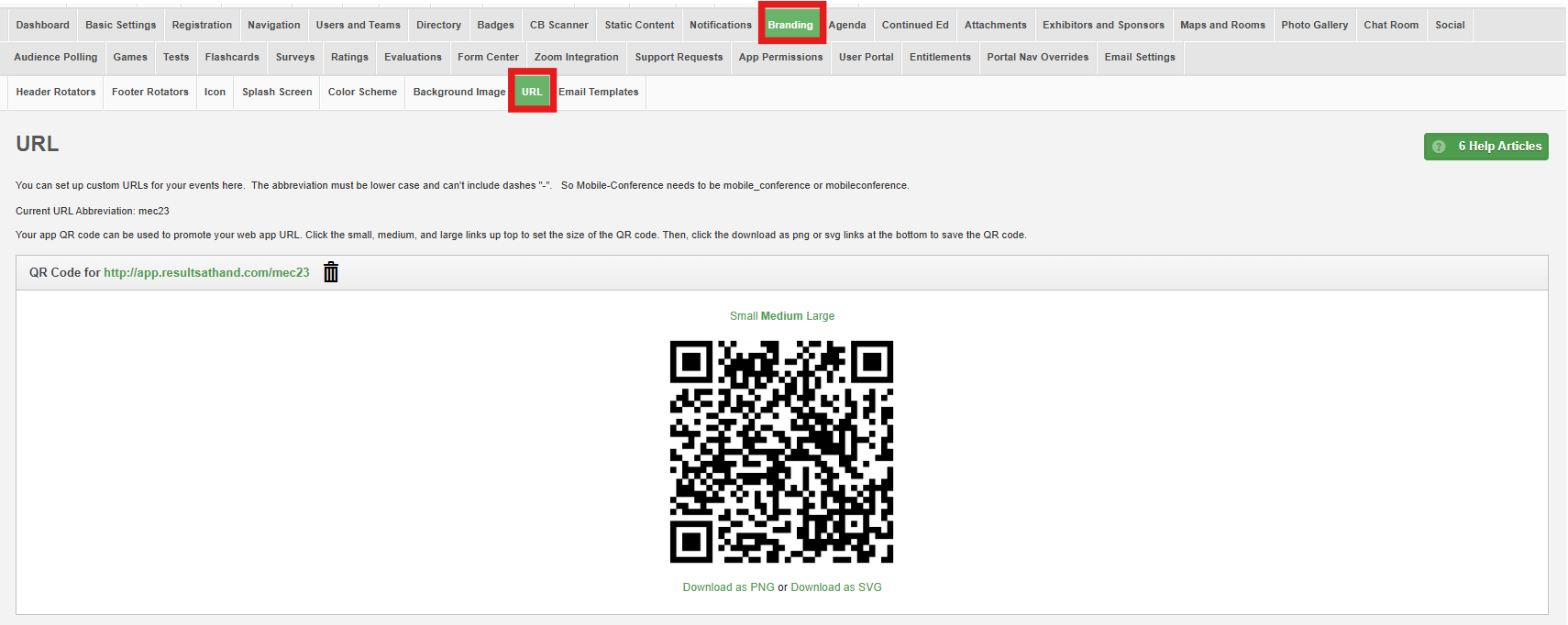
Task: Select Small QR code size
Action: [743, 316]
